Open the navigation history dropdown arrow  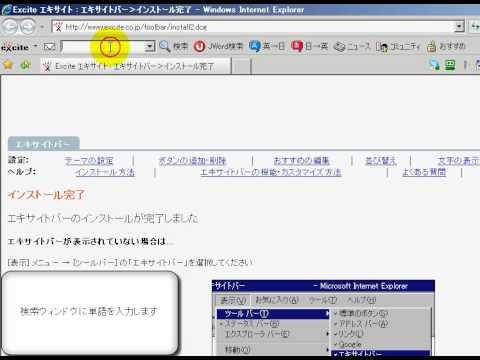tap(42, 27)
